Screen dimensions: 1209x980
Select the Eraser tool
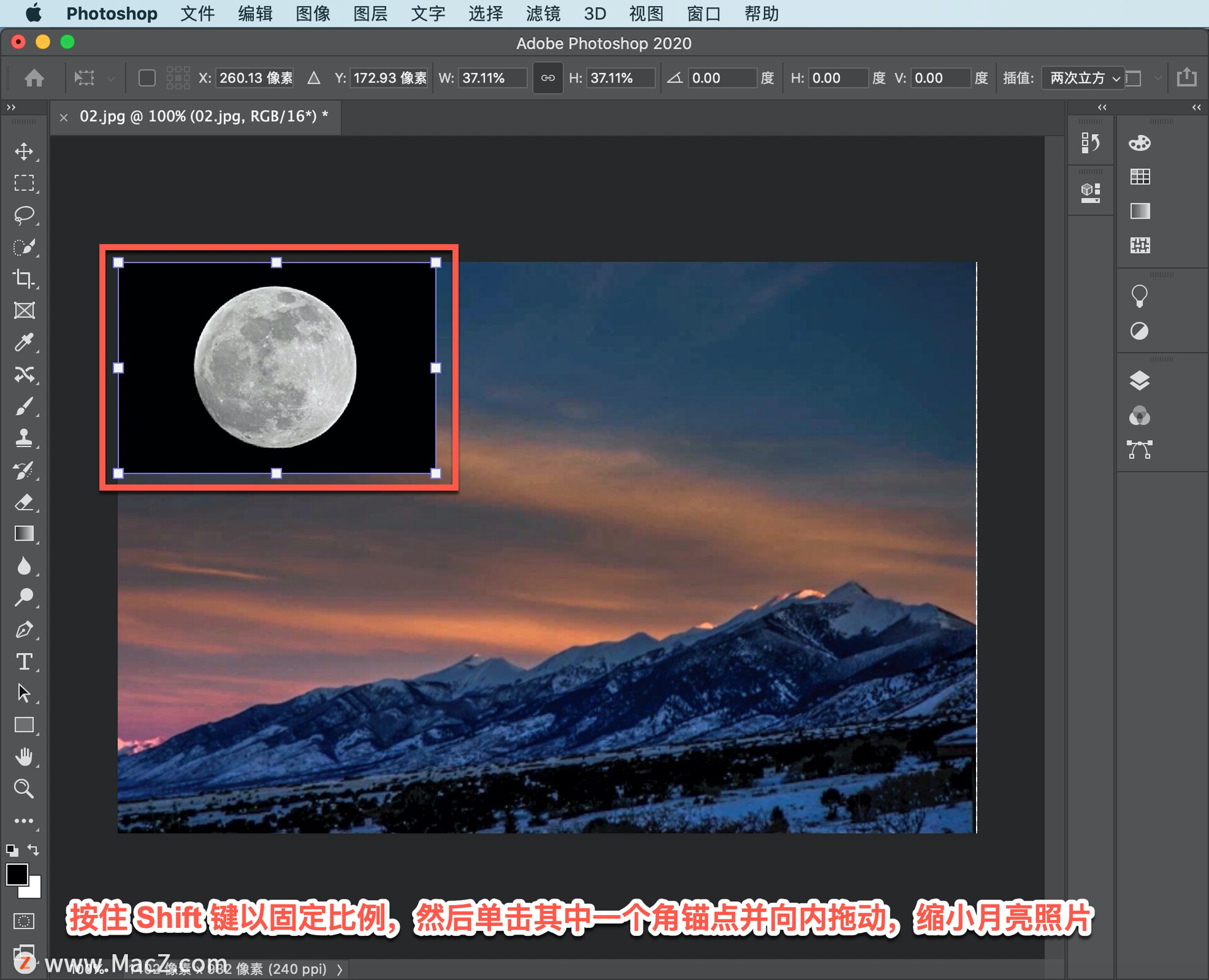[24, 503]
